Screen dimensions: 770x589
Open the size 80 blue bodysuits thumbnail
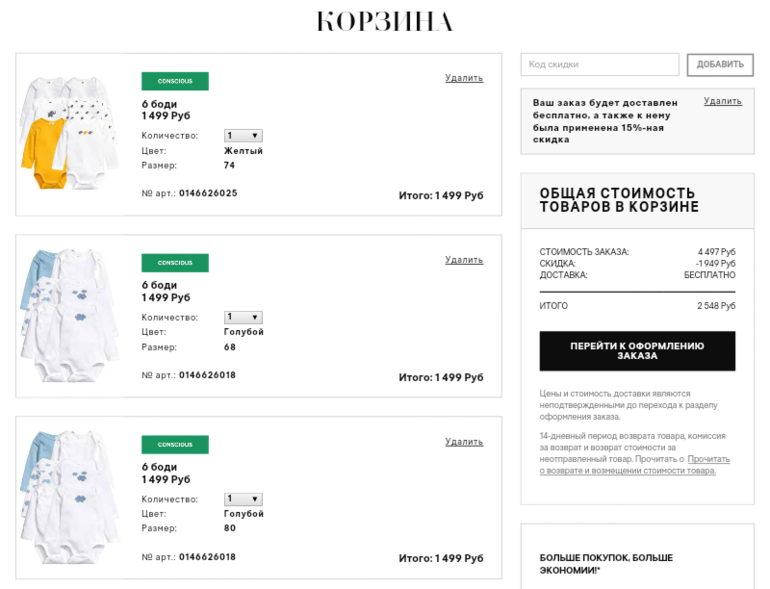click(x=69, y=497)
